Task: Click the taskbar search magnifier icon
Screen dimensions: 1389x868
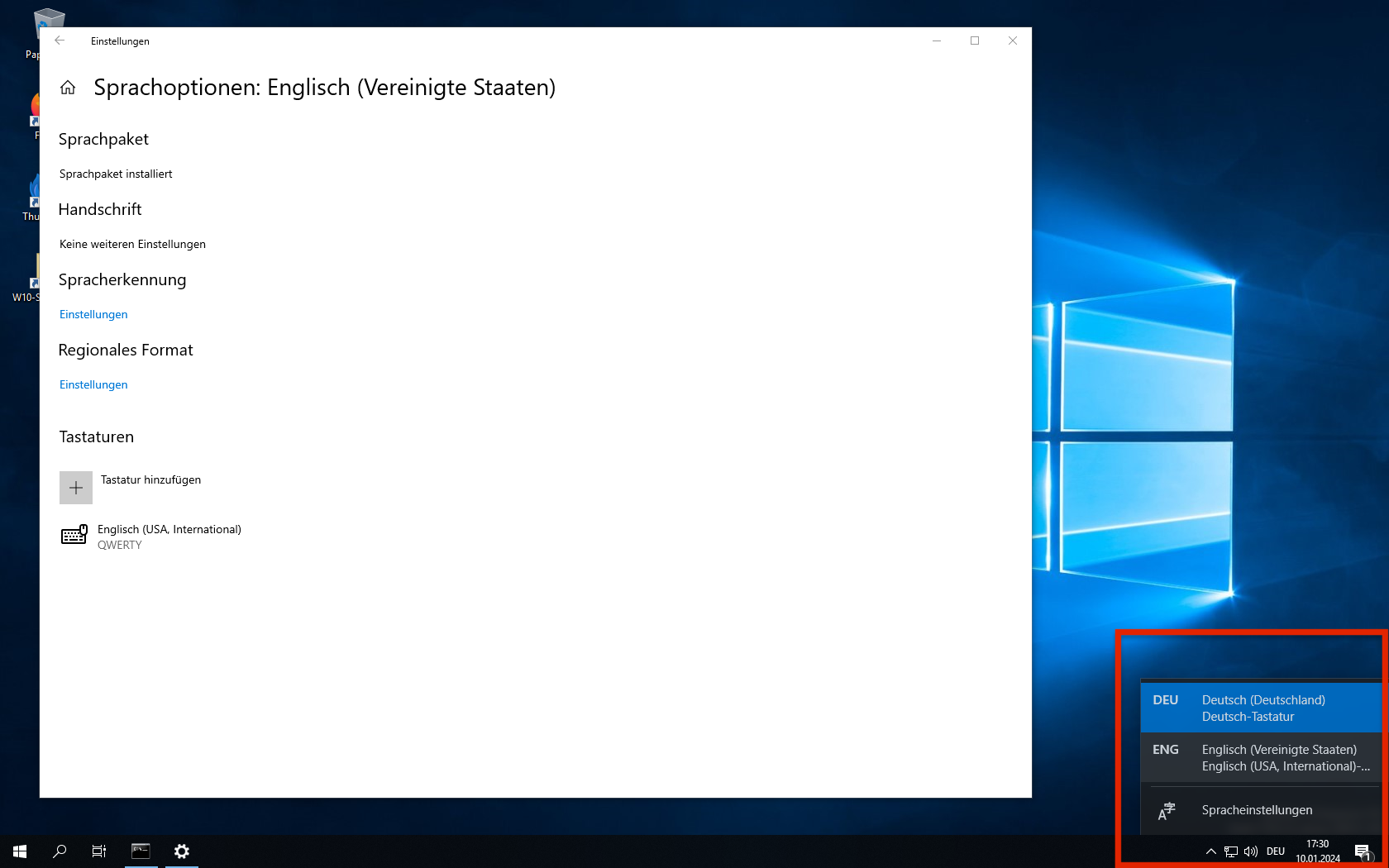Action: [x=60, y=851]
